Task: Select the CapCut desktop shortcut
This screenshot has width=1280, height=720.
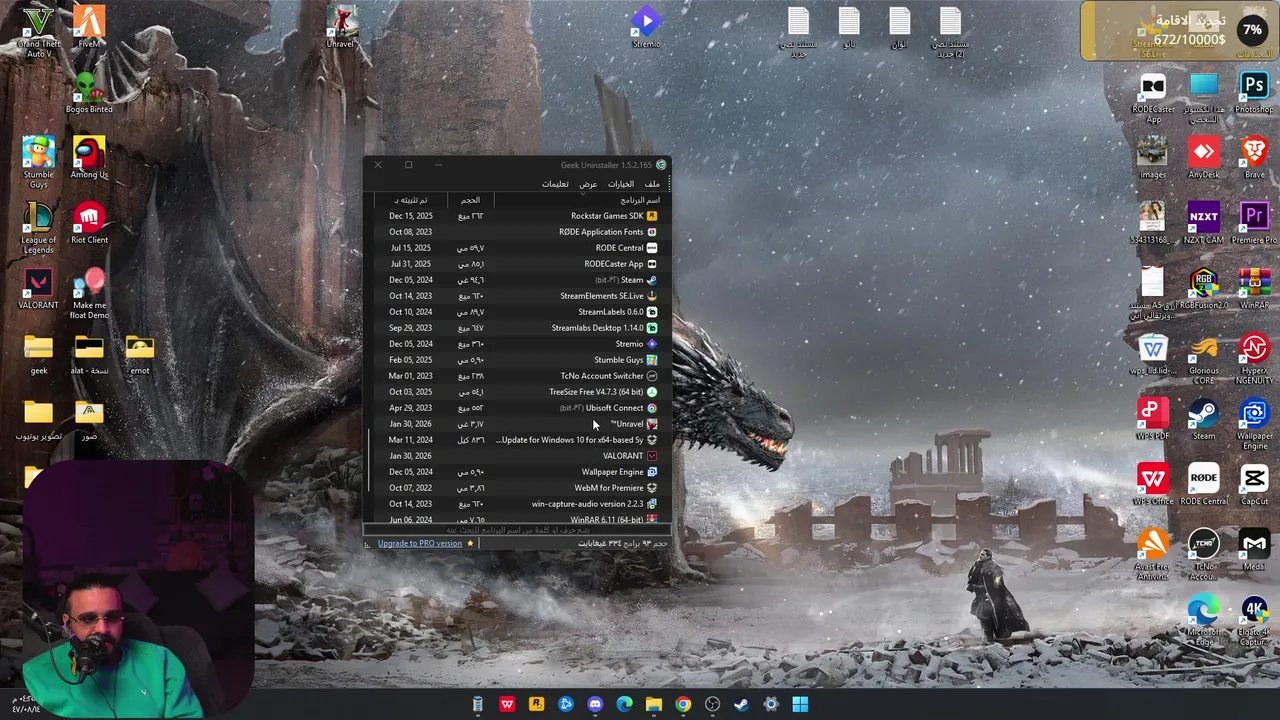Action: pos(1254,484)
